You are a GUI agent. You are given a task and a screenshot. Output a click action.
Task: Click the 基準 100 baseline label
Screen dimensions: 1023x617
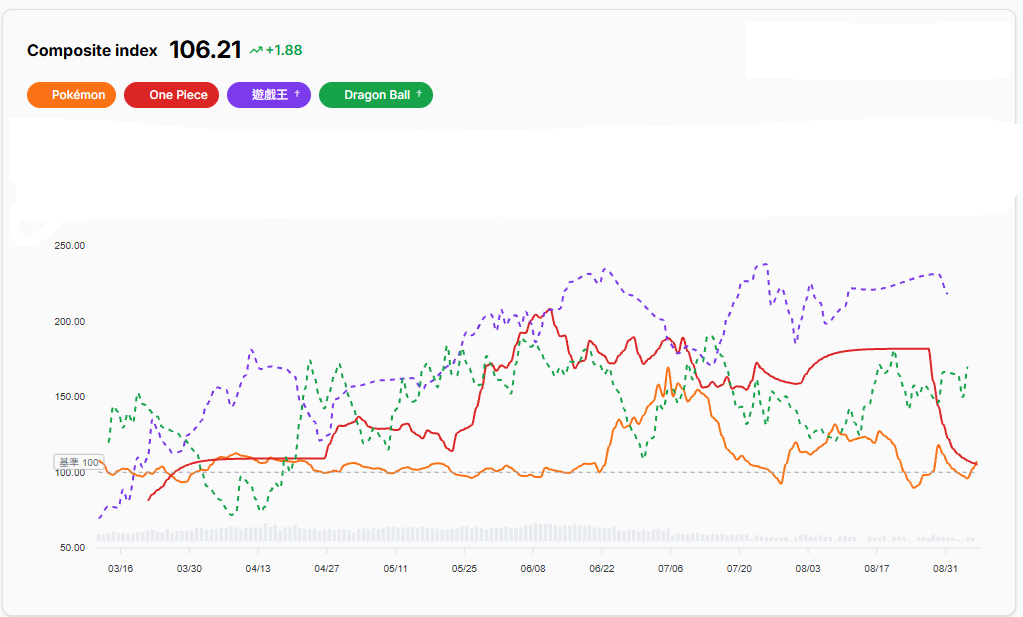(79, 462)
